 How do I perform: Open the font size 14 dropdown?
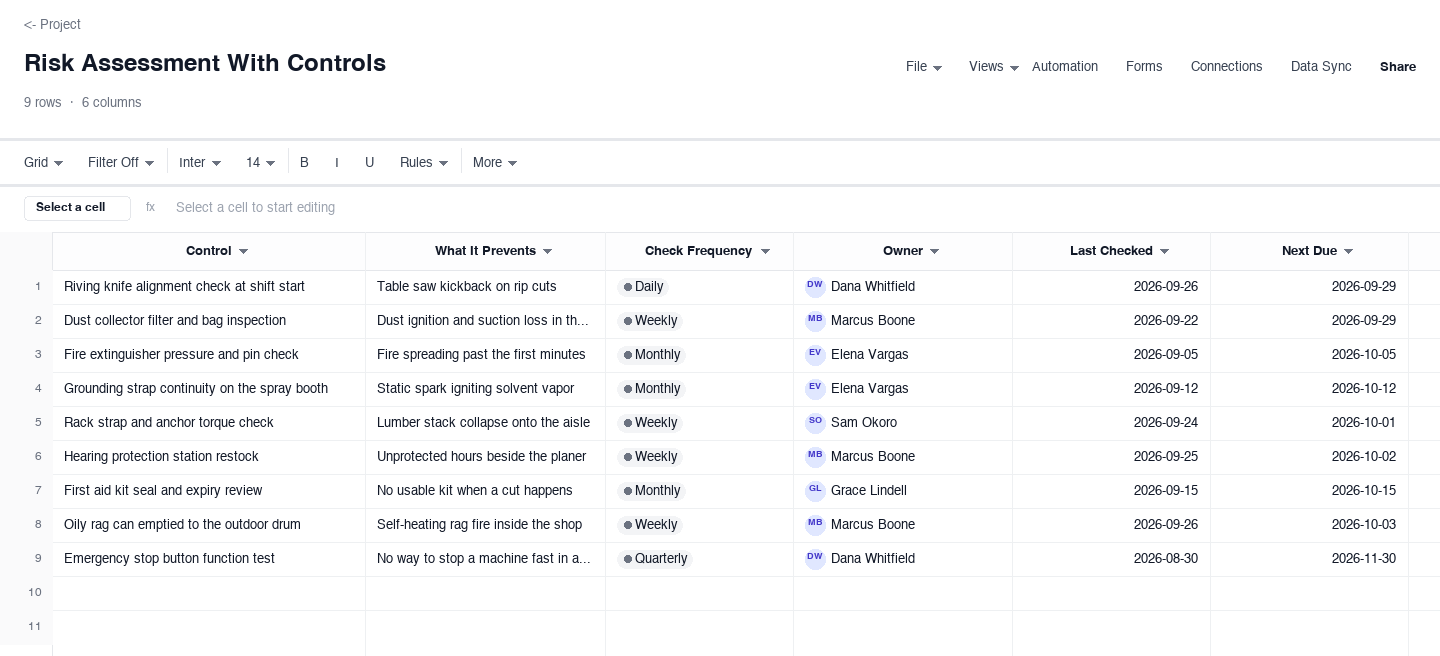[260, 162]
